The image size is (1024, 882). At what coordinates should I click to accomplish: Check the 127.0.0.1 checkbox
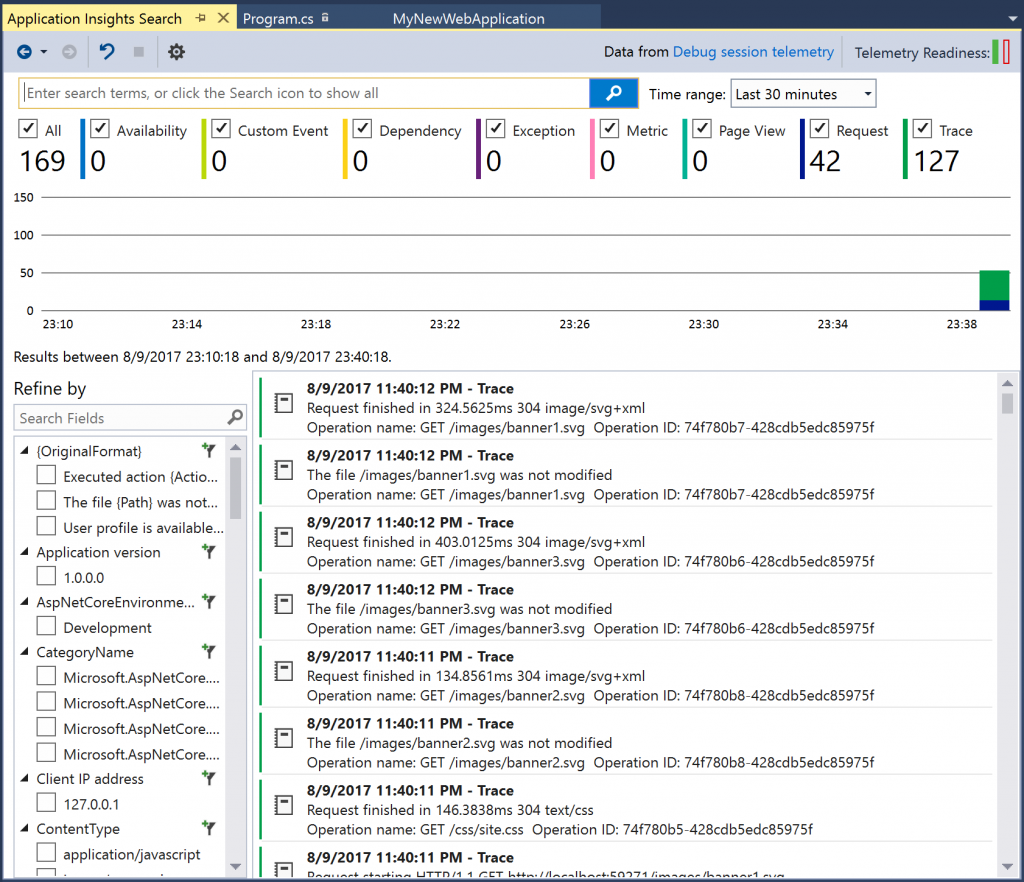(46, 802)
